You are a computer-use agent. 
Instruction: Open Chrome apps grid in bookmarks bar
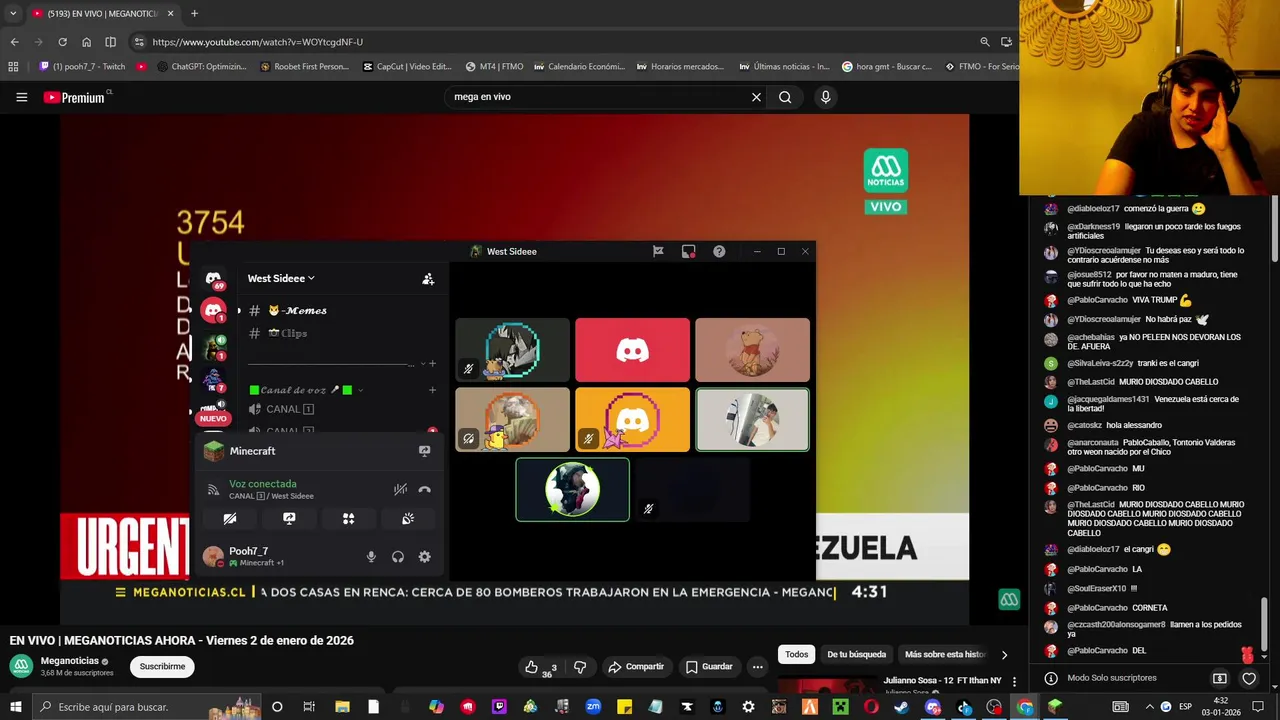tap(13, 67)
